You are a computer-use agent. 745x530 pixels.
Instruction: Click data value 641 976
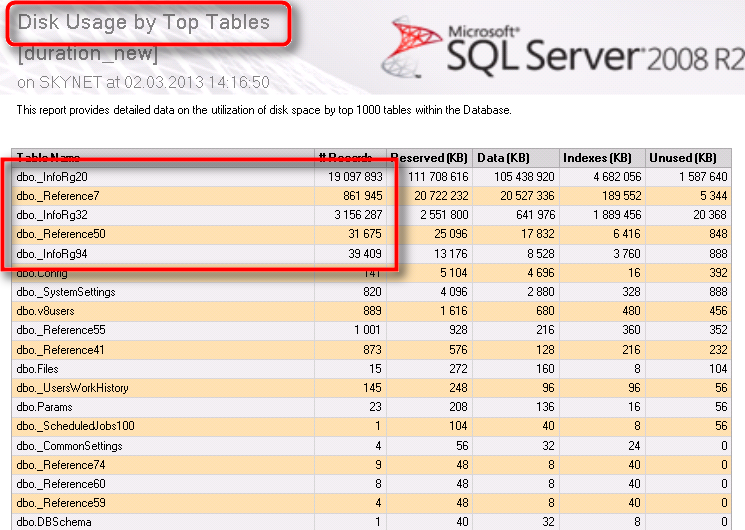tap(535, 215)
